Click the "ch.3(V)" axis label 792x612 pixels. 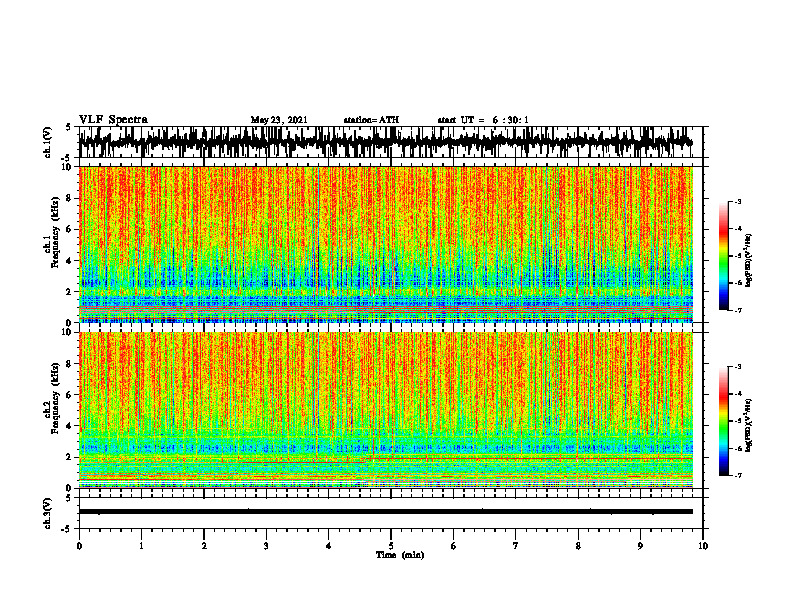click(x=48, y=513)
